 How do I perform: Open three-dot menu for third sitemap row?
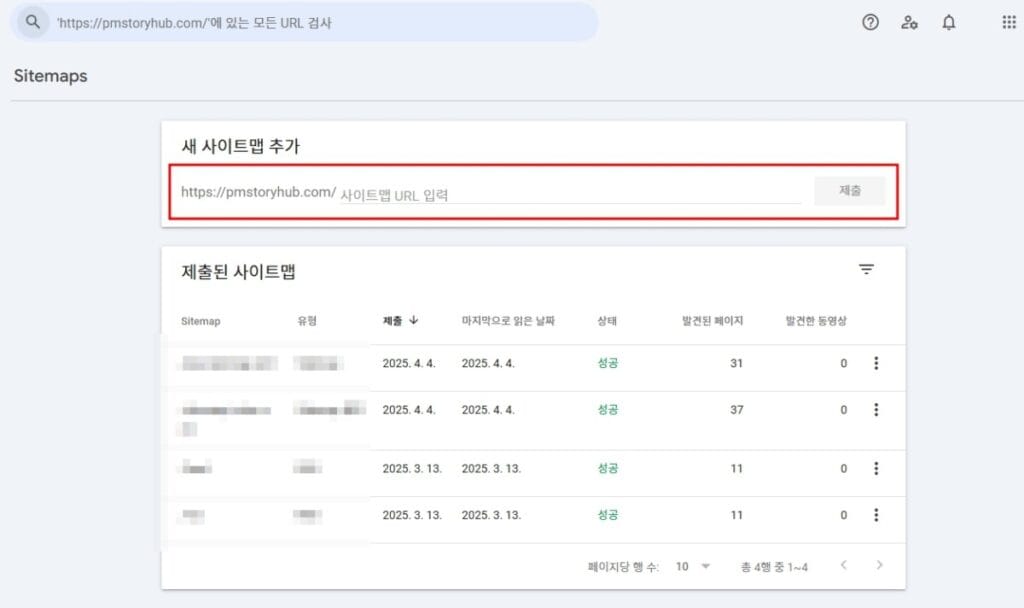pos(876,468)
